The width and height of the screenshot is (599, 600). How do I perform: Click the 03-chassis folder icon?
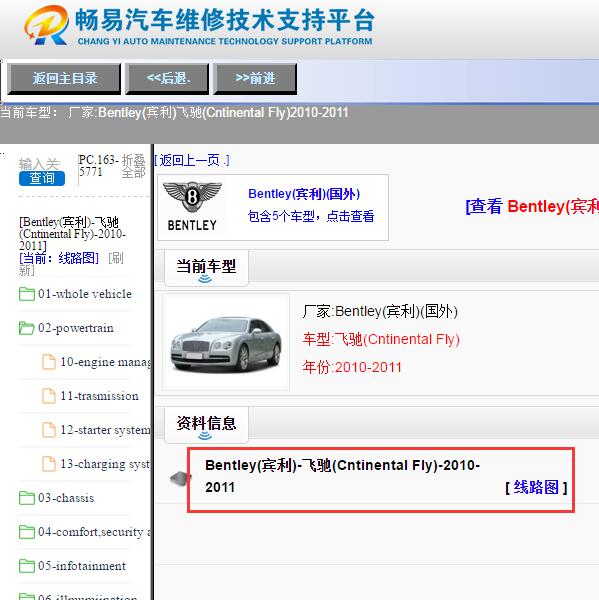click(27, 498)
